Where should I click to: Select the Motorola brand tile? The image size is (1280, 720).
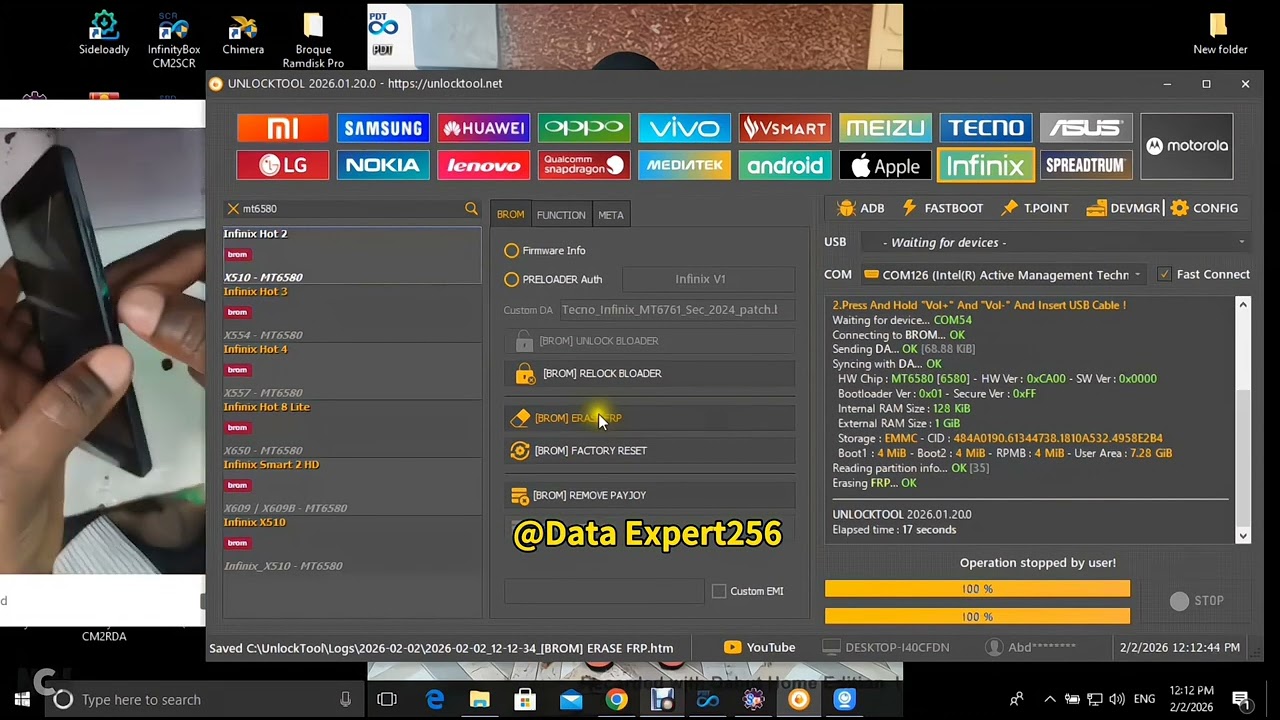pyautogui.click(x=1187, y=146)
